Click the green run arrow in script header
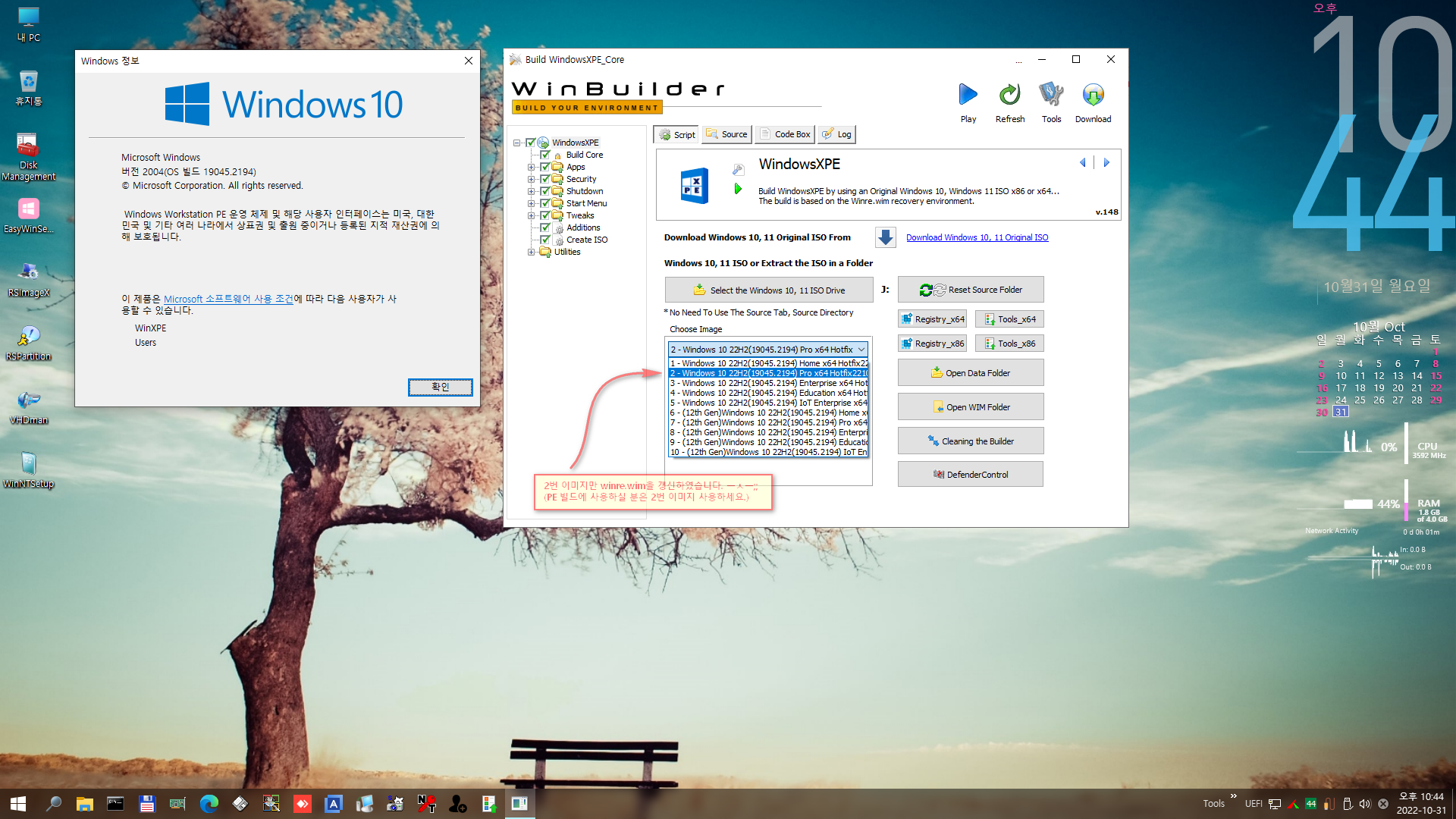This screenshot has height=819, width=1456. (x=738, y=189)
